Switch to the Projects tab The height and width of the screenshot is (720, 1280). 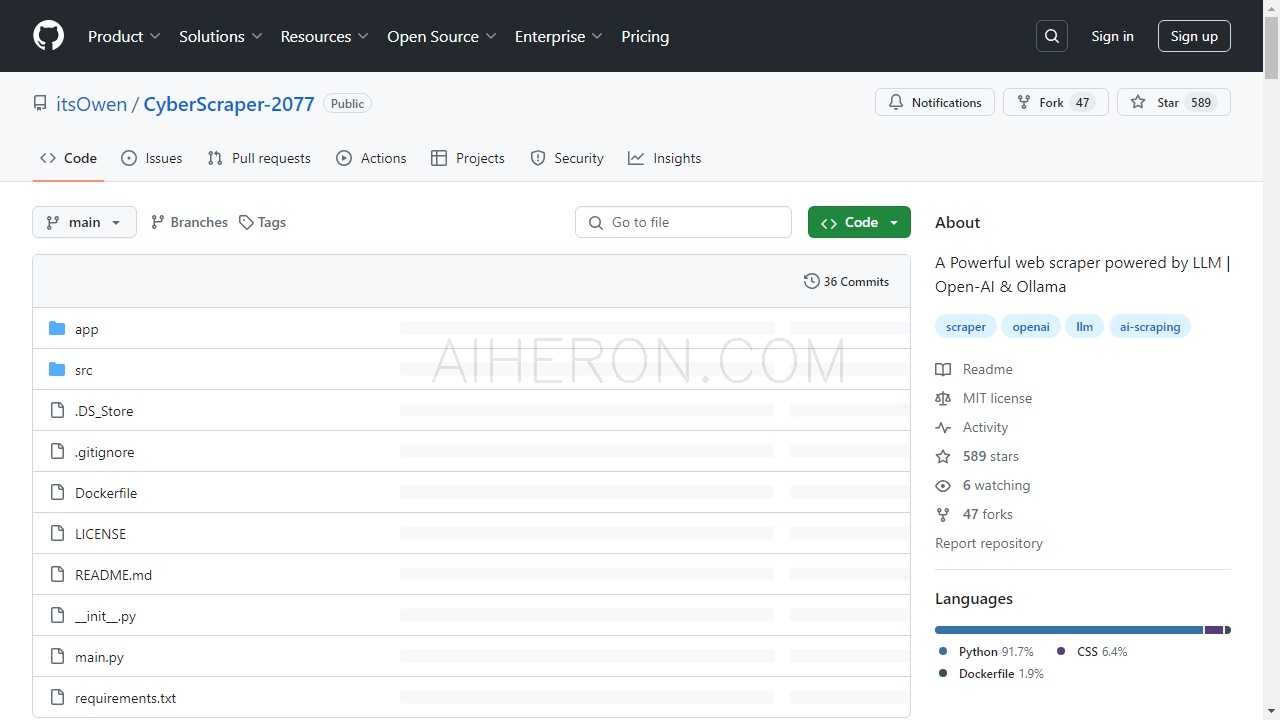(x=468, y=158)
